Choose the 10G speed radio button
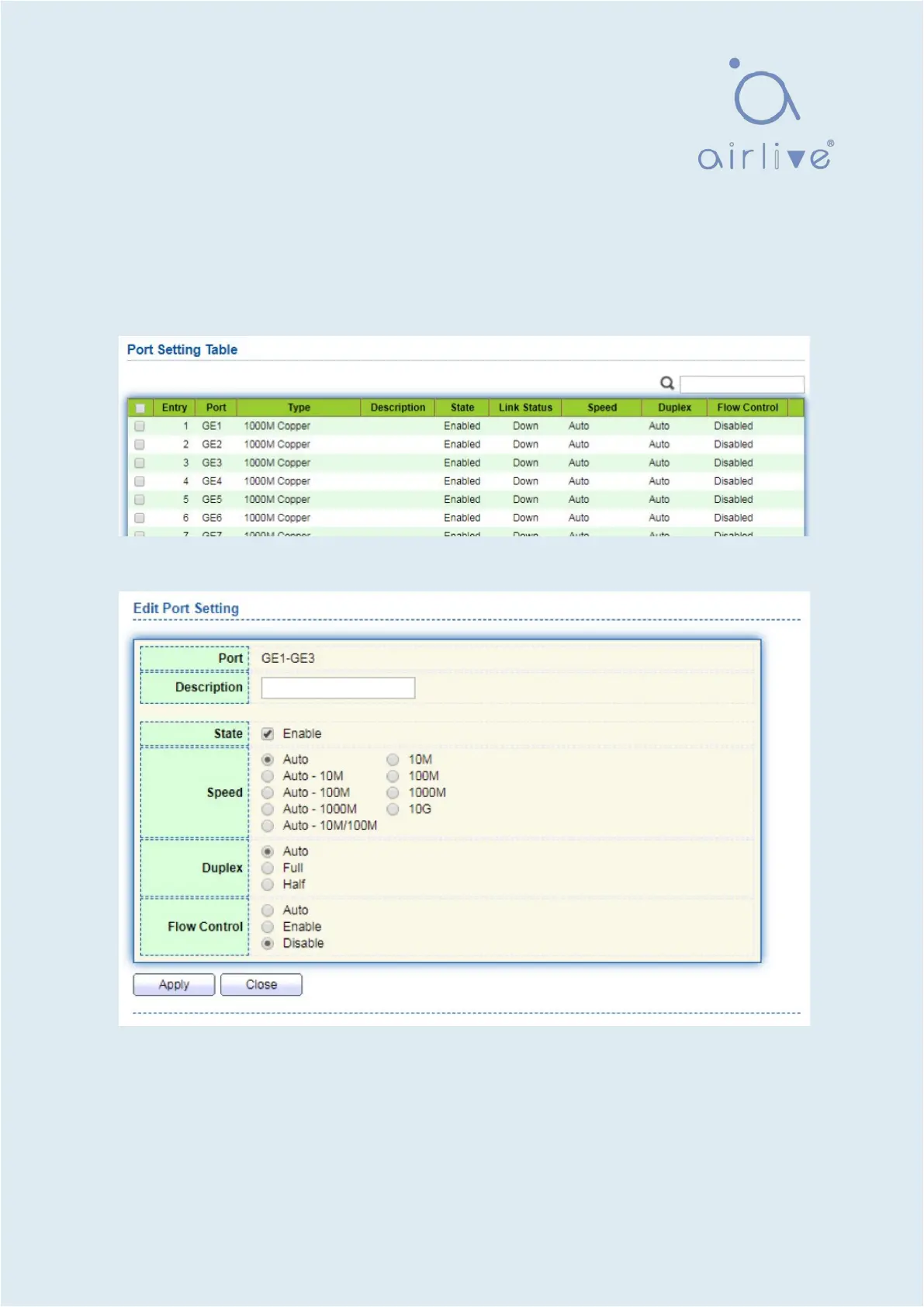The image size is (924, 1307). click(x=393, y=810)
